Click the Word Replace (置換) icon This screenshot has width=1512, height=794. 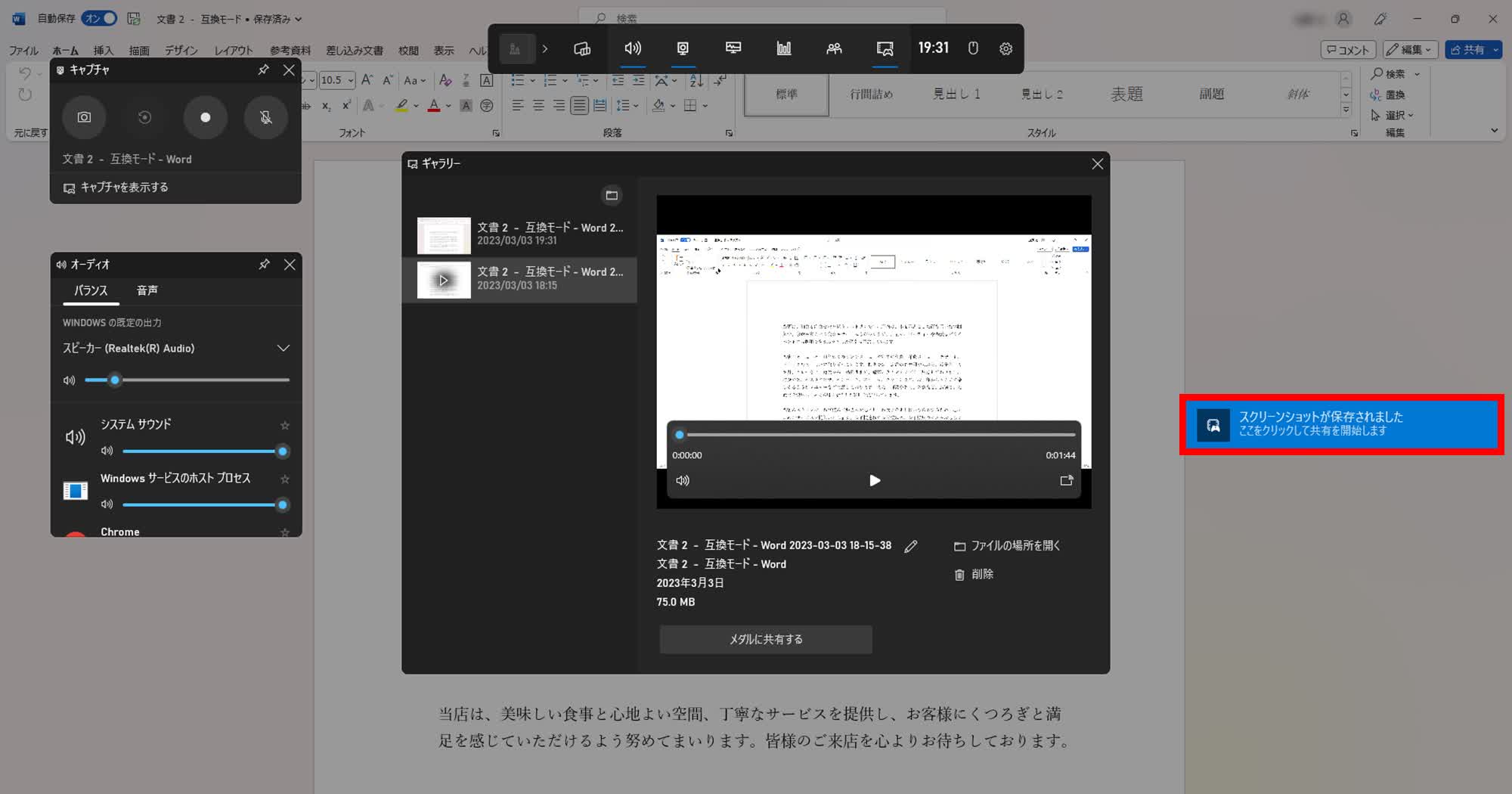pos(1387,95)
